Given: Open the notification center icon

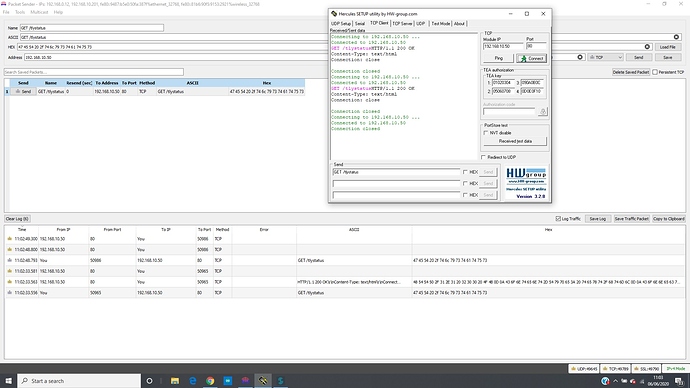Looking at the screenshot, I should 680,381.
